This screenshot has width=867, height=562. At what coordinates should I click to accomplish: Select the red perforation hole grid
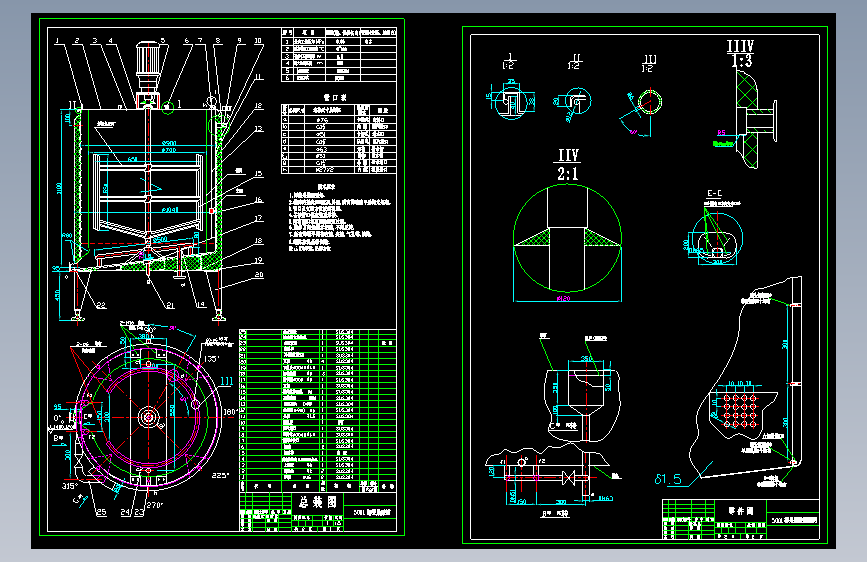(x=740, y=410)
